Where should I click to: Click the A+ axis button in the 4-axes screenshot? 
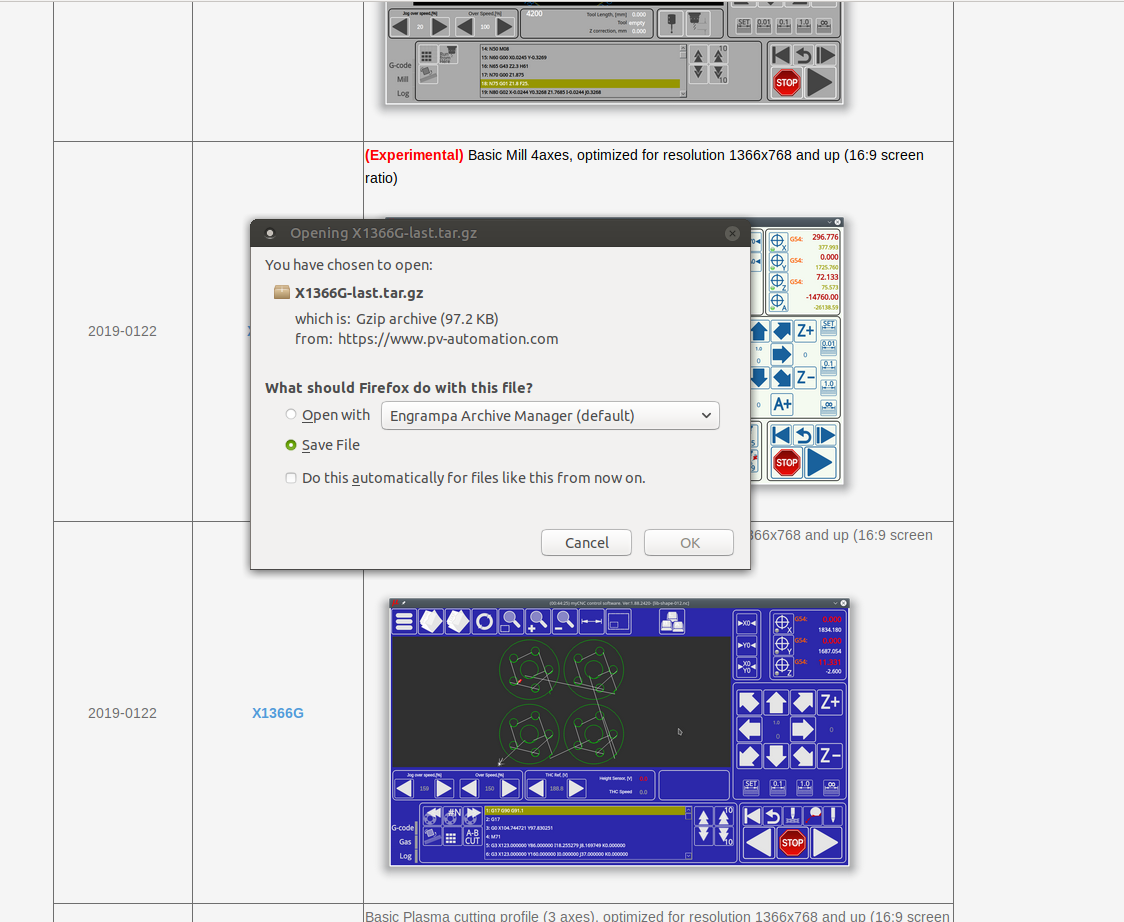[x=781, y=404]
